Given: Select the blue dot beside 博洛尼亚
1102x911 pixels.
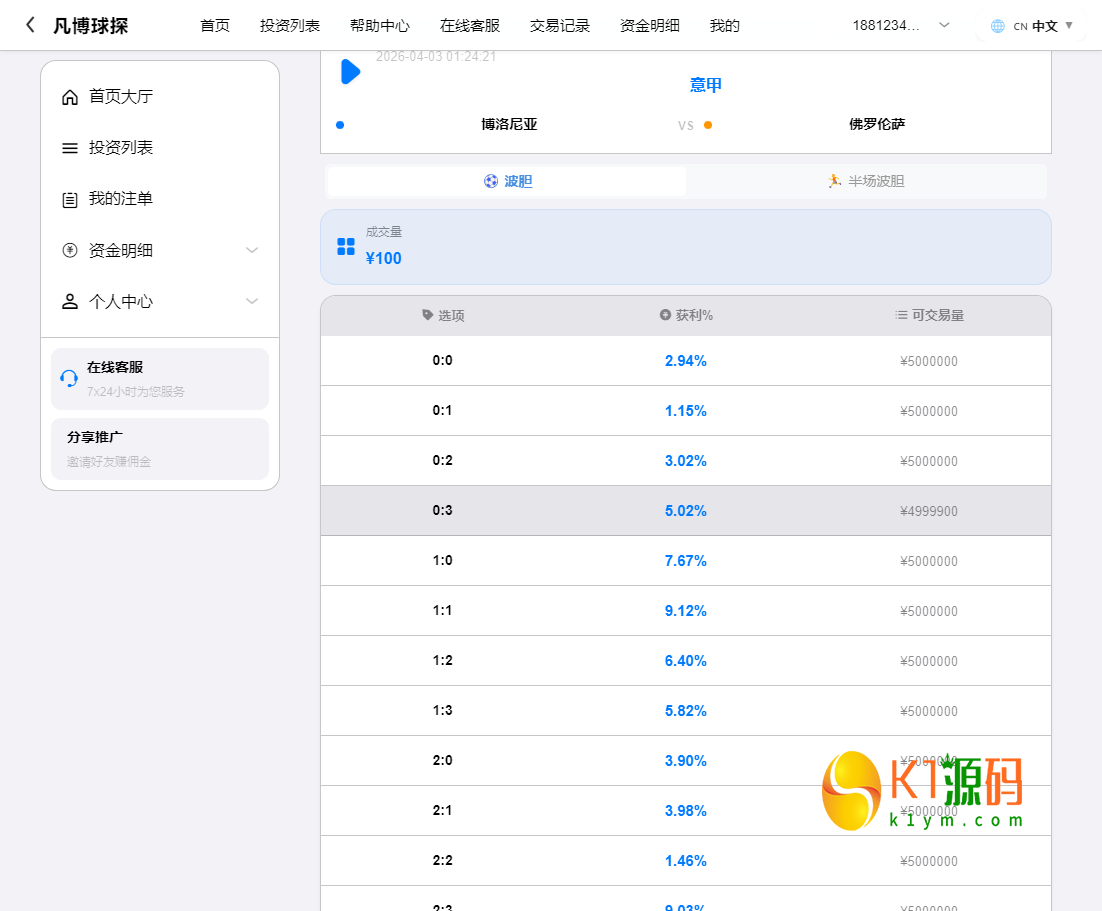Looking at the screenshot, I should 340,124.
